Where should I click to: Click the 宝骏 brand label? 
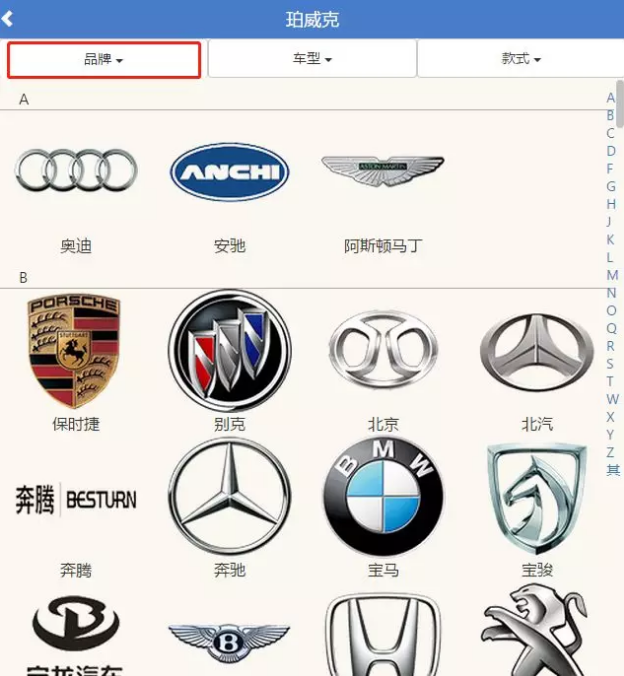(x=537, y=570)
